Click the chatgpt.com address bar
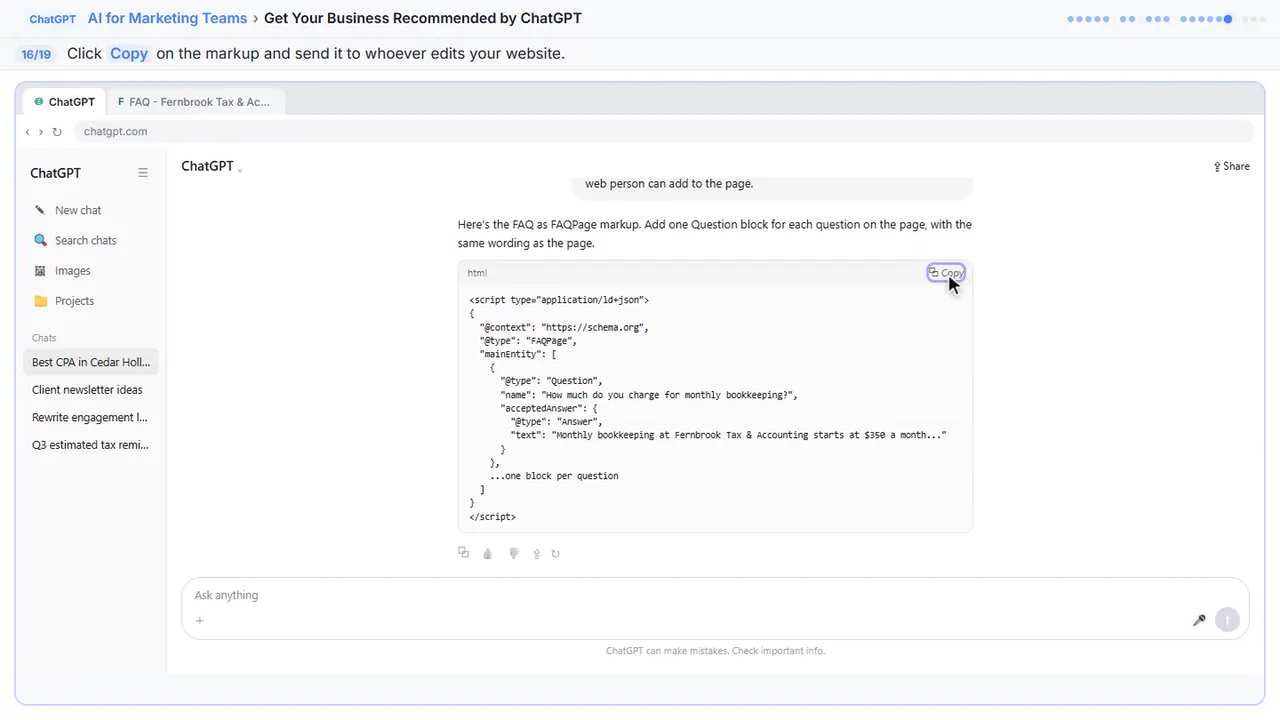The width and height of the screenshot is (1280, 720). [x=664, y=132]
